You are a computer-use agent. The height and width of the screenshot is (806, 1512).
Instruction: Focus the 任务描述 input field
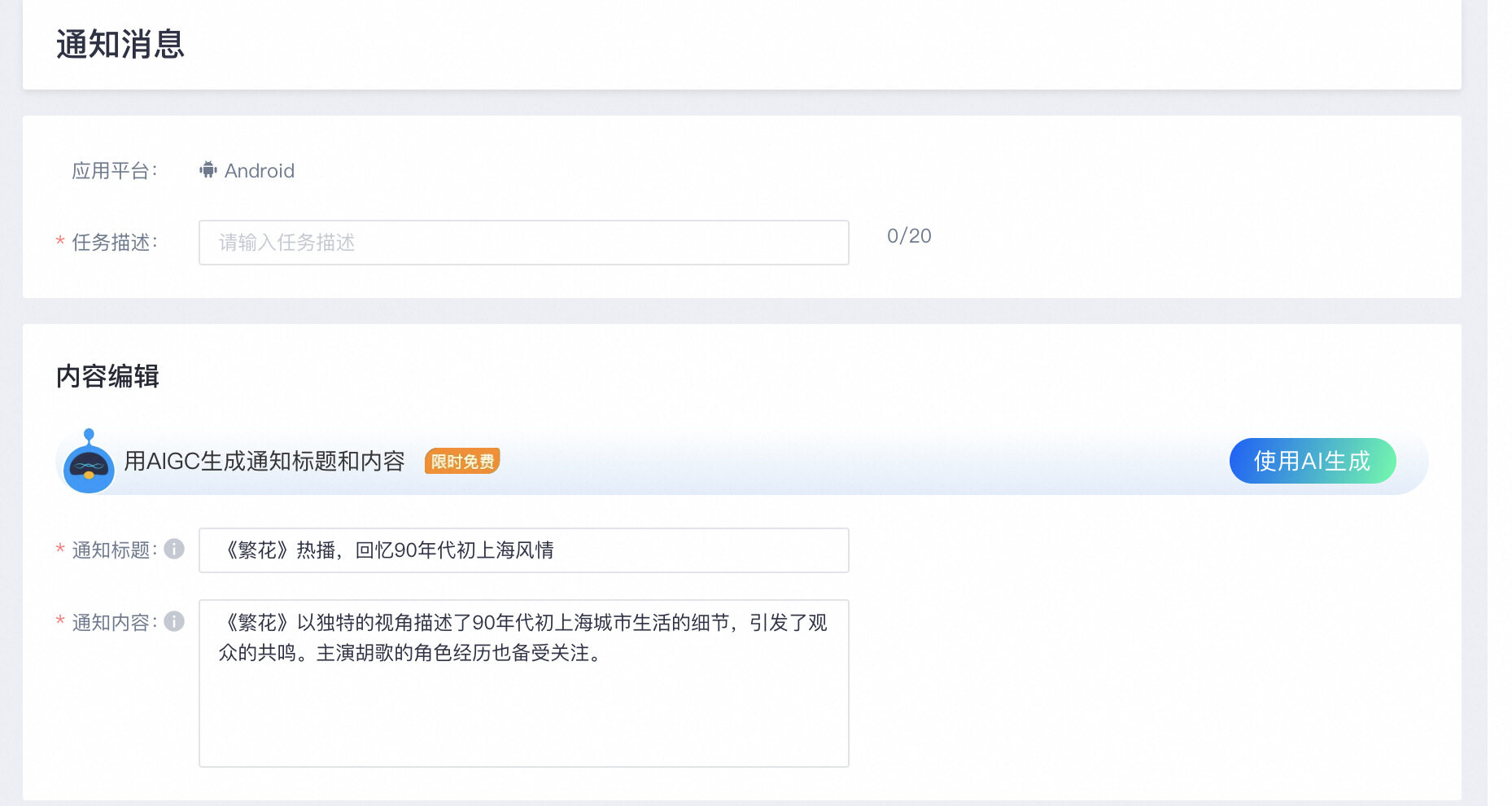[524, 243]
